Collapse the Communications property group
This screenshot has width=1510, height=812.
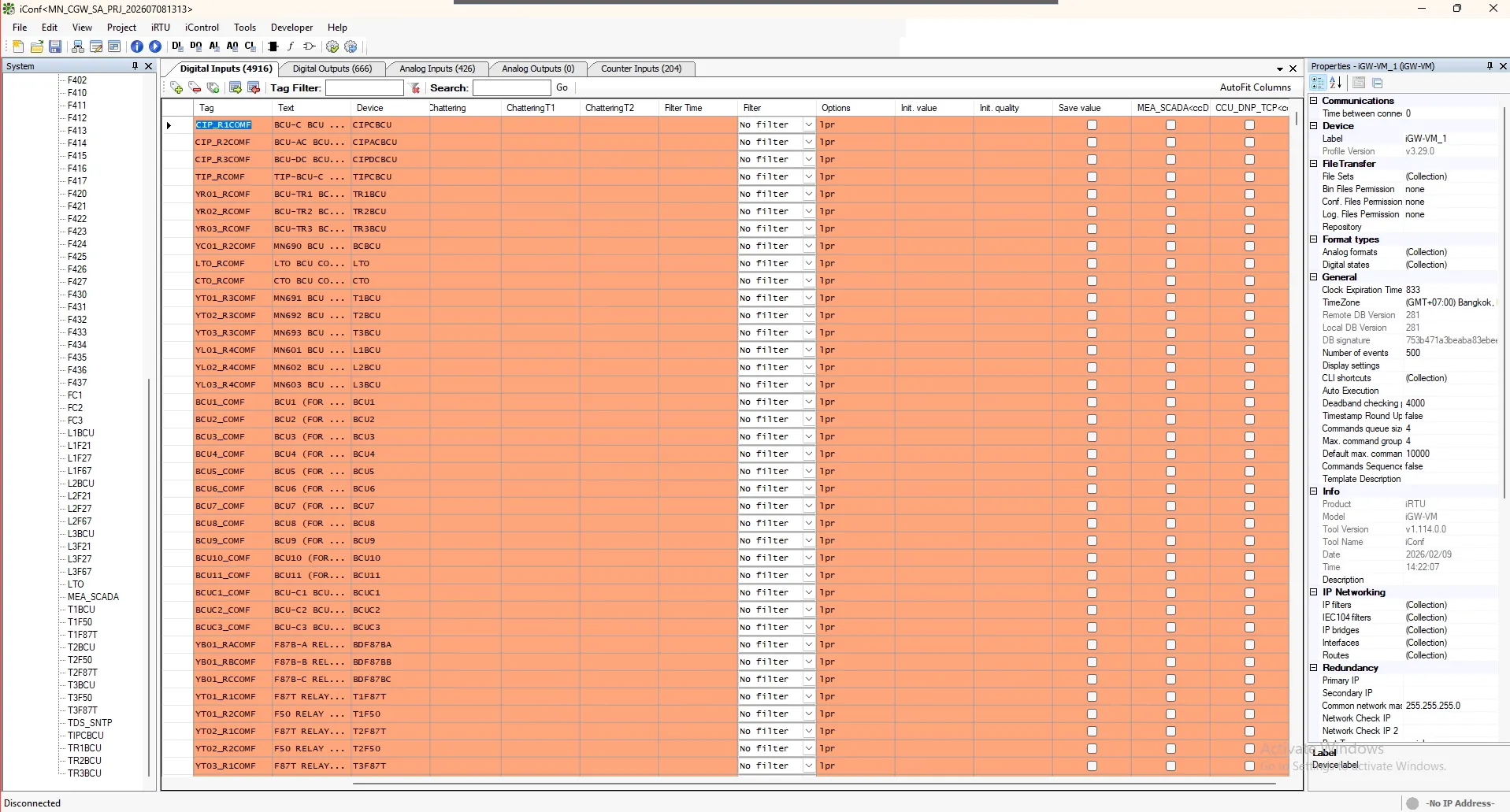point(1313,101)
